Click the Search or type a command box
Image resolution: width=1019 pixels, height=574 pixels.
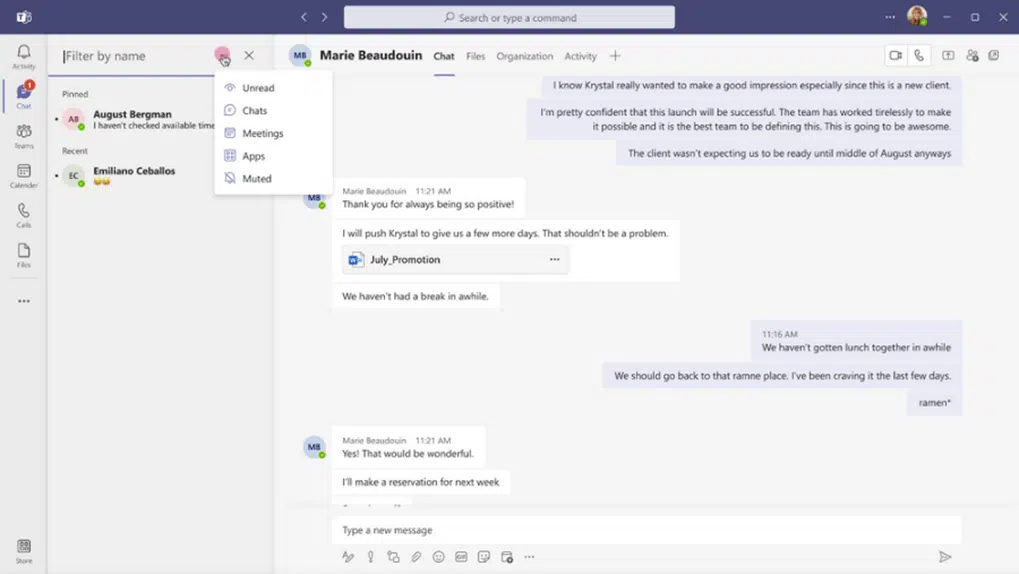[x=509, y=18]
